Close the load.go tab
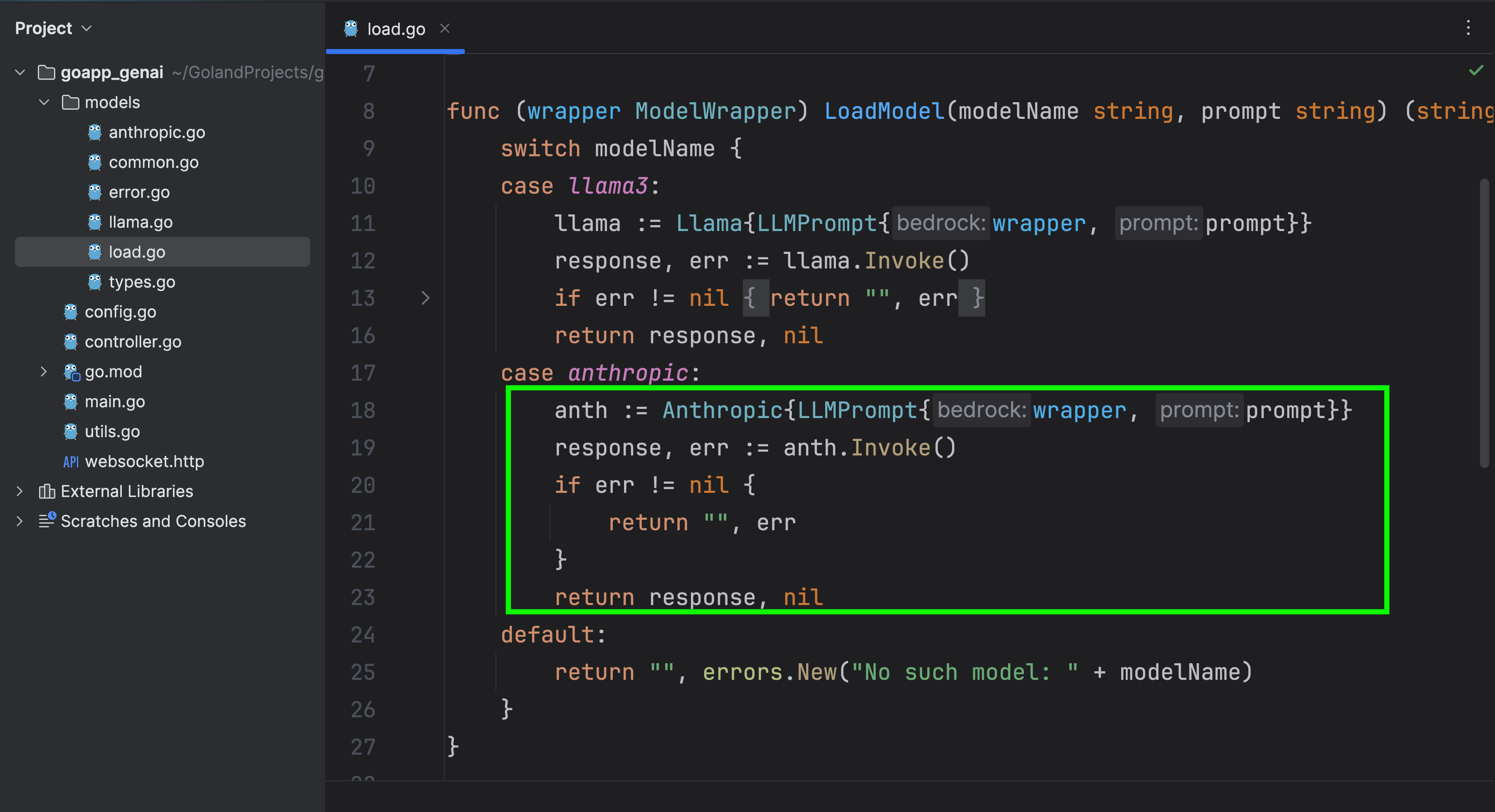The image size is (1495, 812). 445,28
